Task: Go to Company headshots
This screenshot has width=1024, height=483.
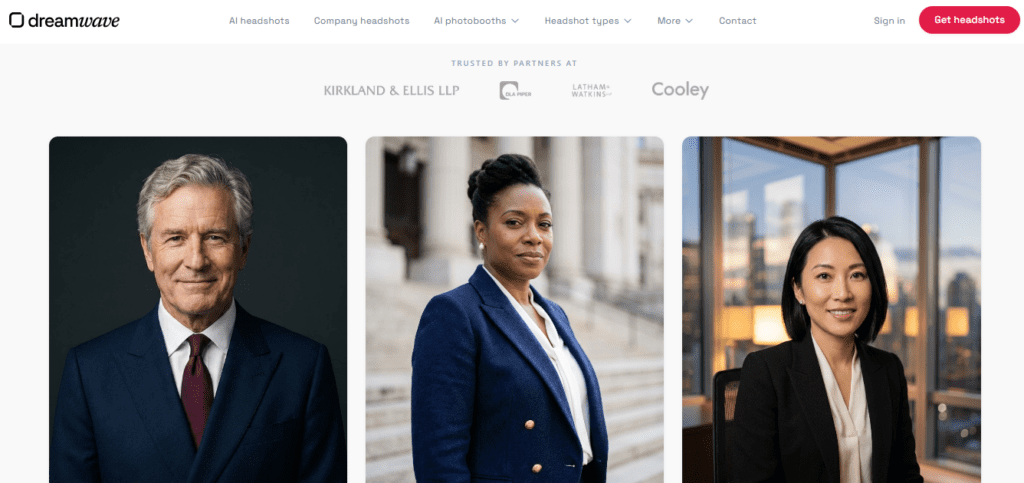Action: [362, 21]
